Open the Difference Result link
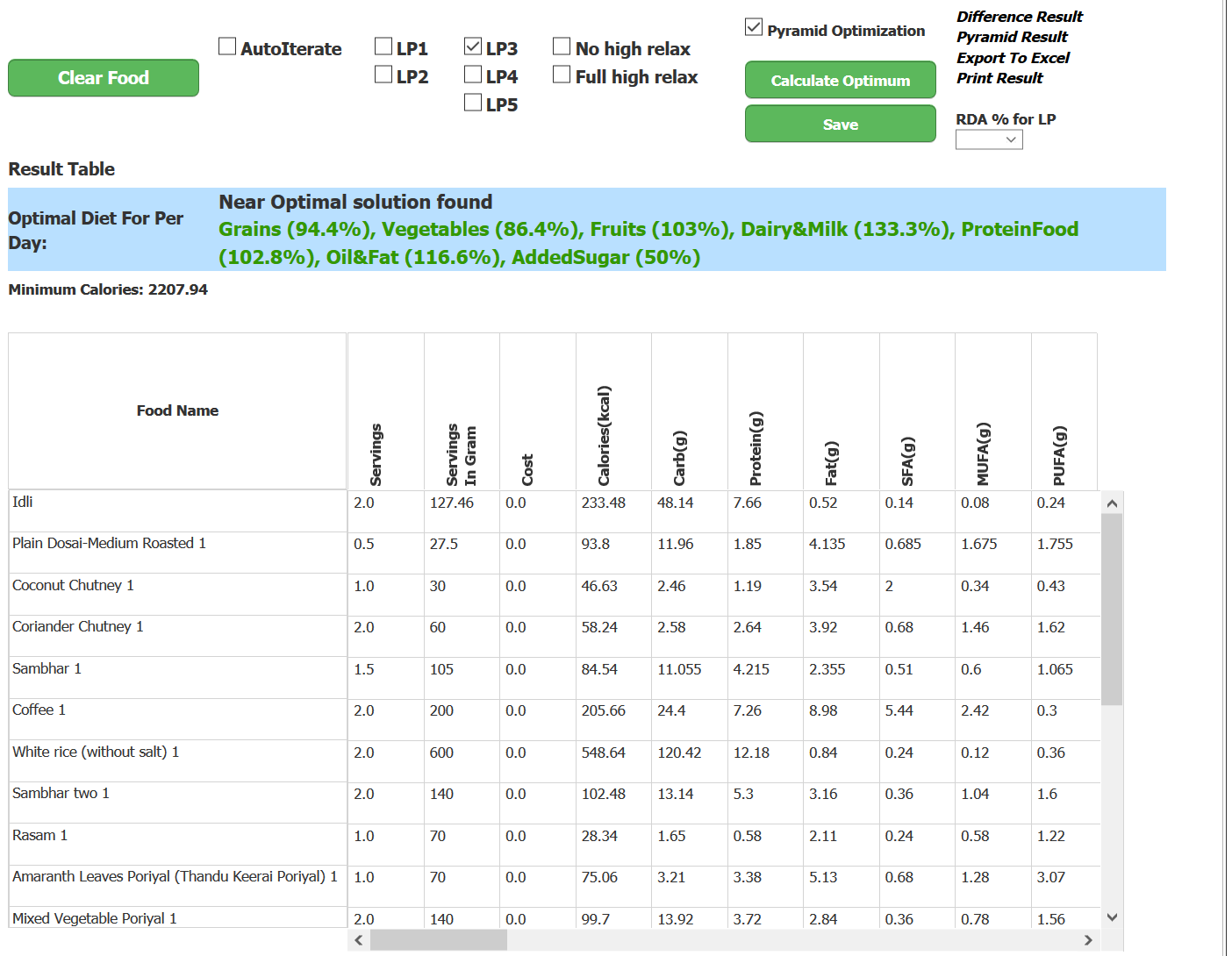Viewport: 1232px width, 956px height. [1019, 17]
